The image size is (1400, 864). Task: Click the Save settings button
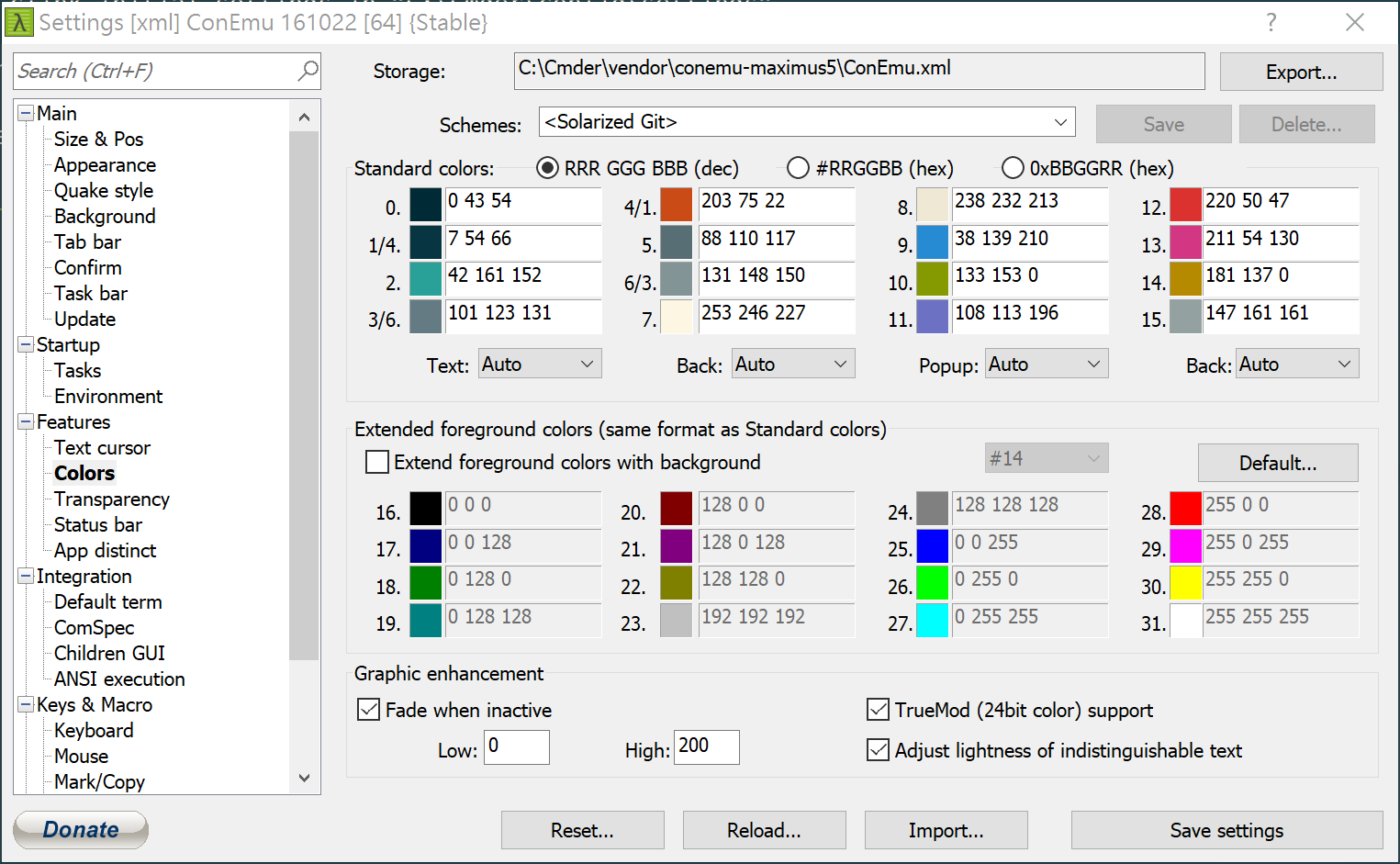1226,830
